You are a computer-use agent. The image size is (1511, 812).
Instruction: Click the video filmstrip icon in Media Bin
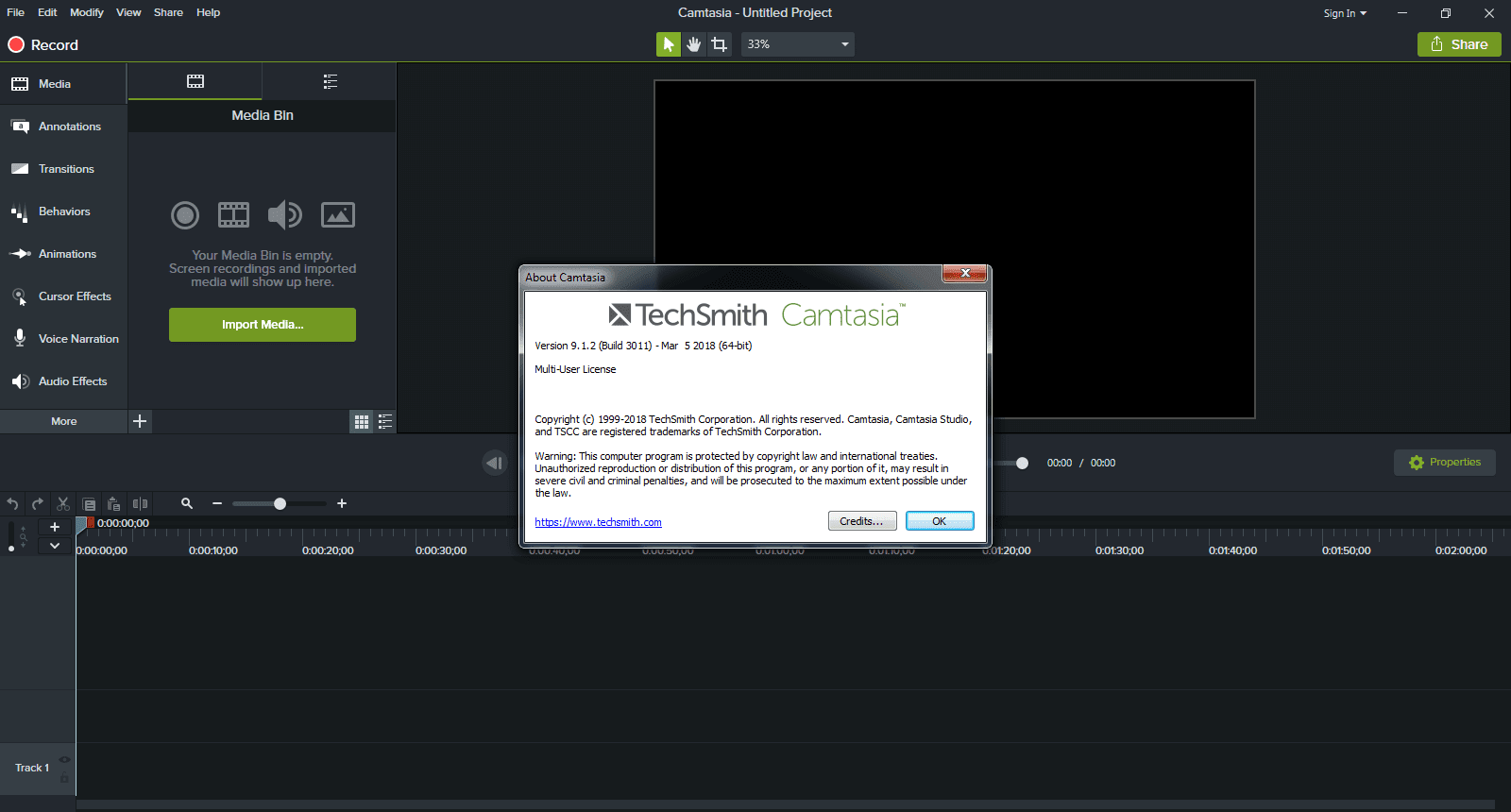pyautogui.click(x=234, y=215)
